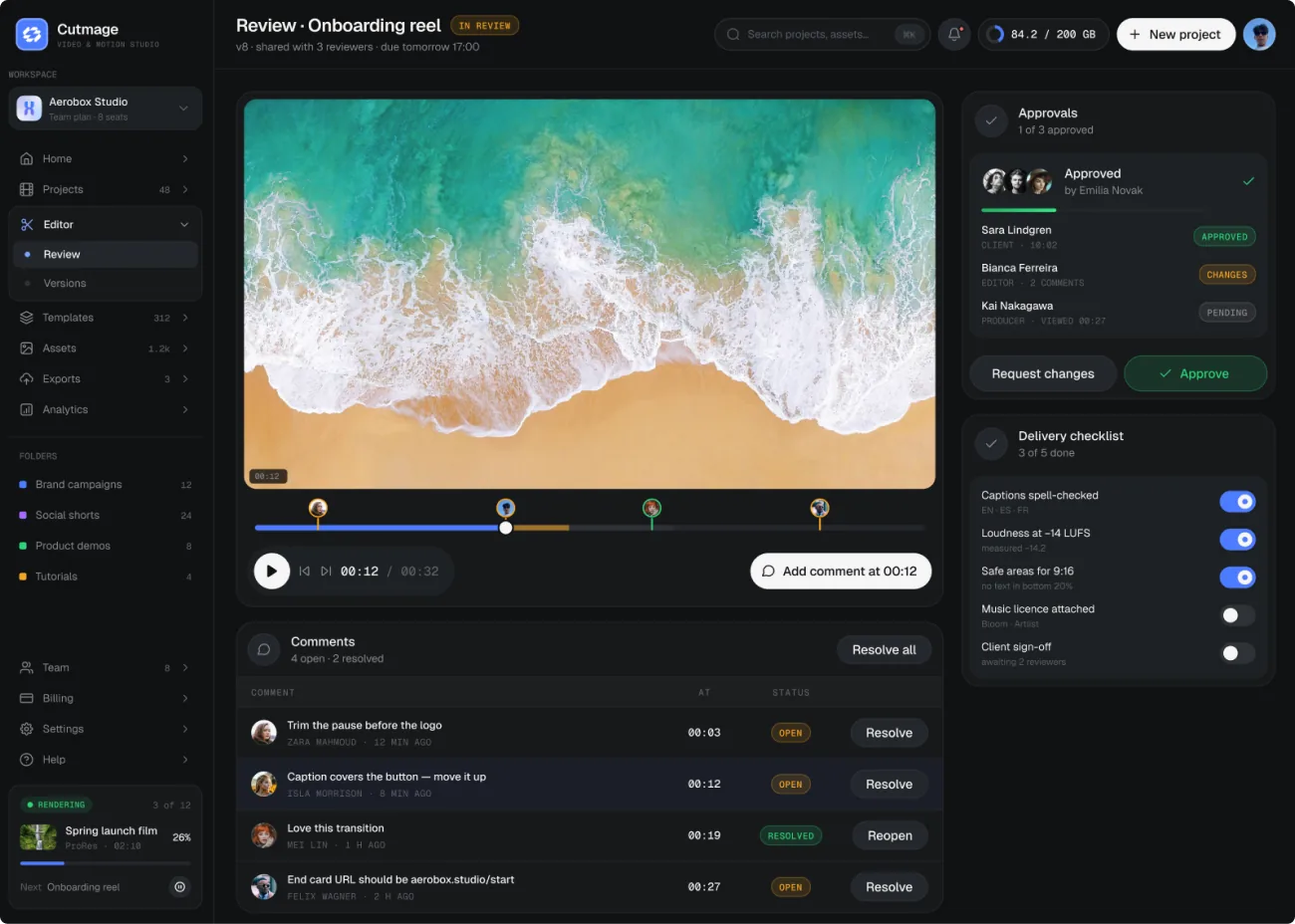This screenshot has height=924, width=1295.
Task: Skip to previous marker in player
Action: coord(305,572)
